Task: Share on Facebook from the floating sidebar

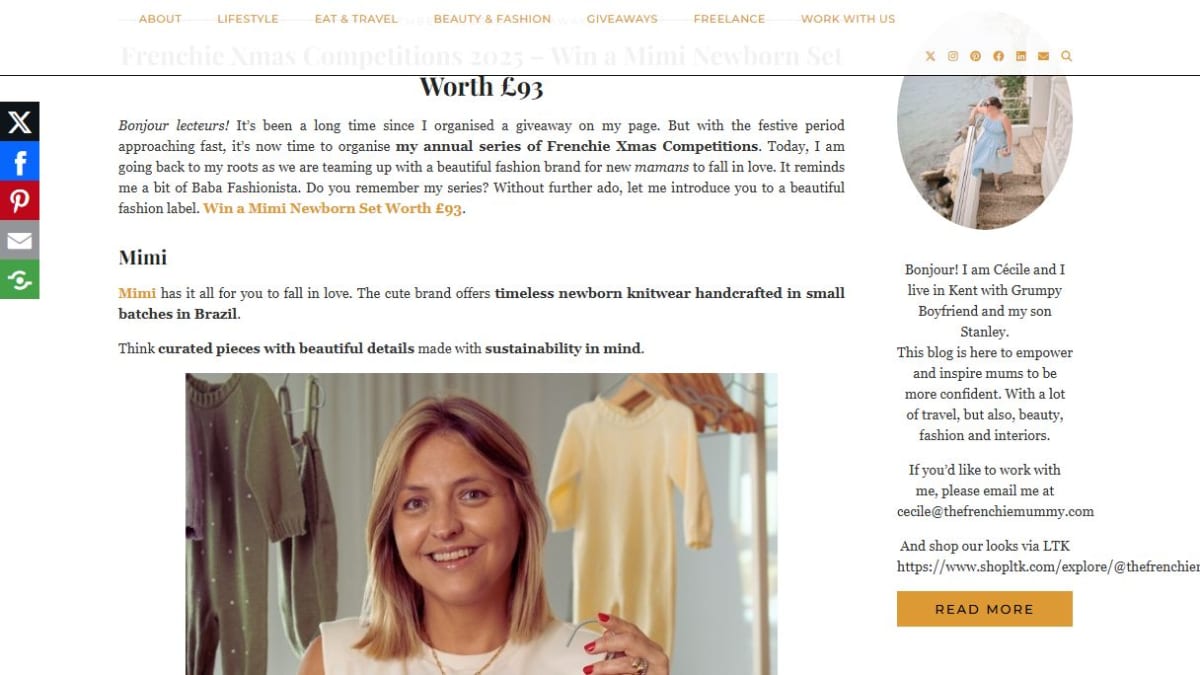Action: click(x=19, y=161)
